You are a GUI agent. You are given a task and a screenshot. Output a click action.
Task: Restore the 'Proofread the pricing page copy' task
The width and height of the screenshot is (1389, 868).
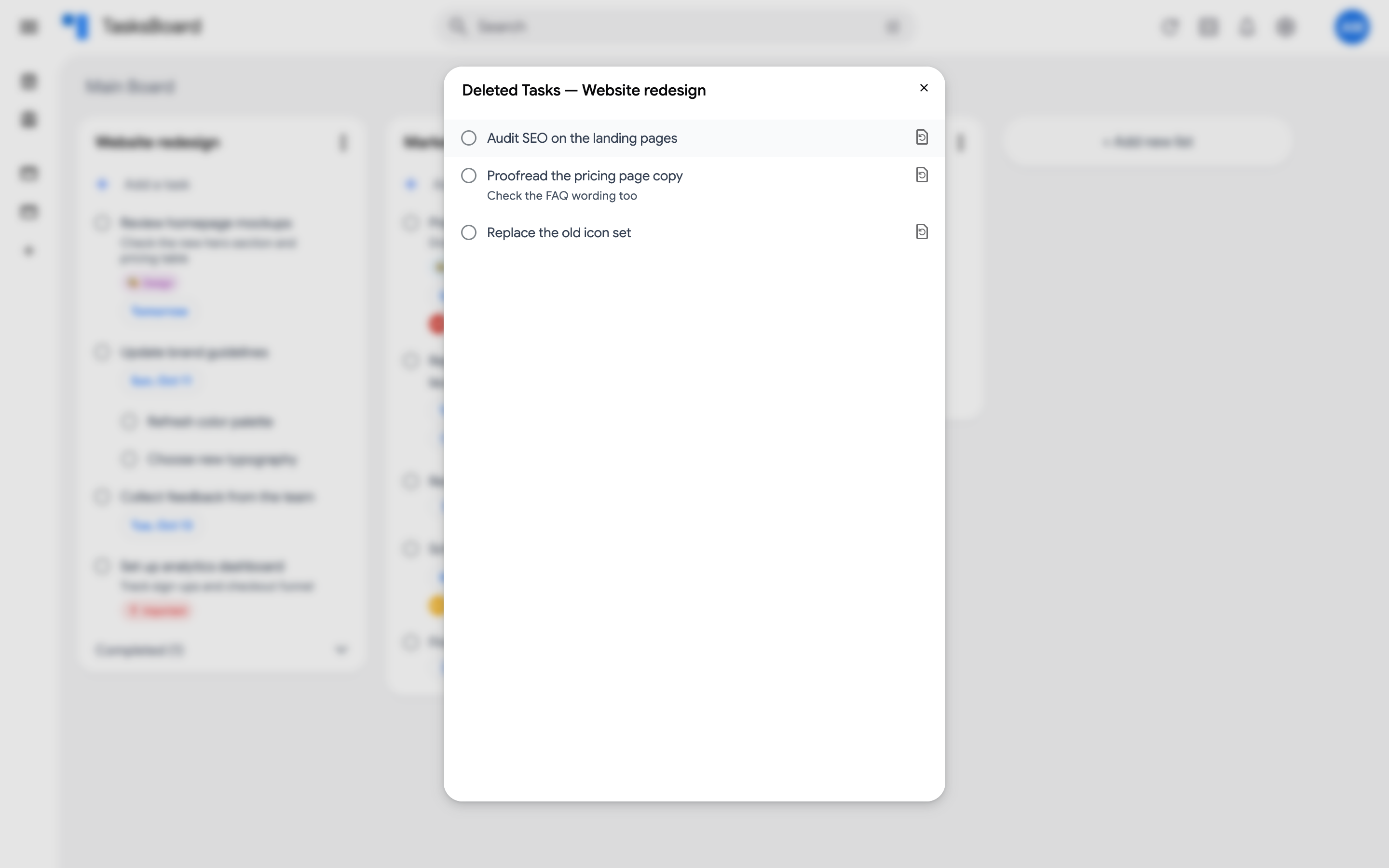click(x=922, y=175)
